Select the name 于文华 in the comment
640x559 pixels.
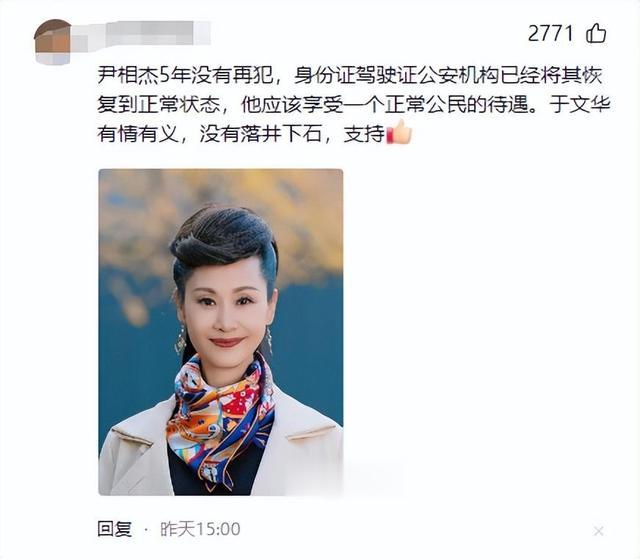[580, 104]
